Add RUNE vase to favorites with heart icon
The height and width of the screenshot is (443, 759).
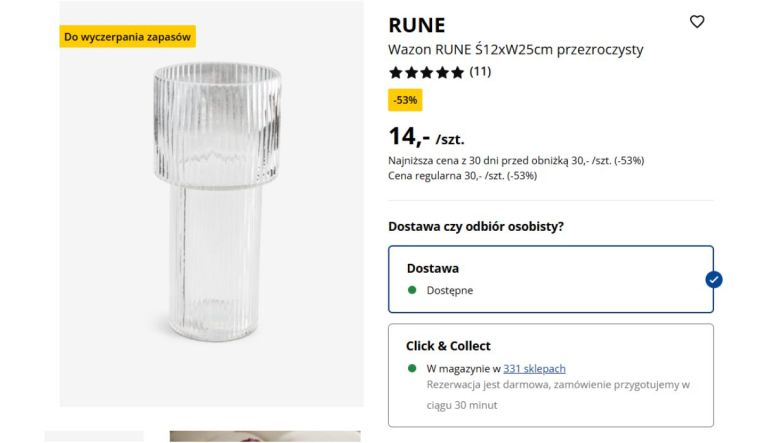(697, 22)
